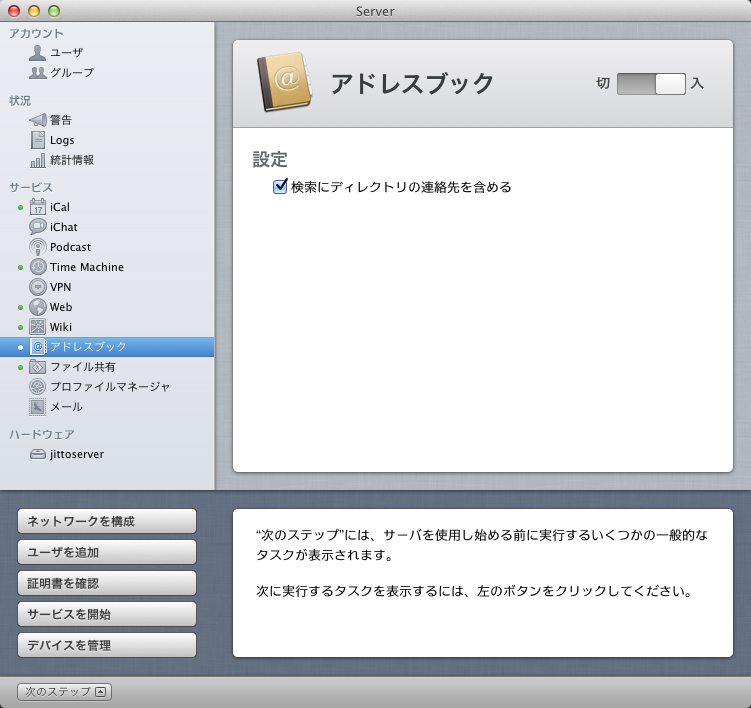
Task: Select the Web globe icon
Action: coord(37,307)
